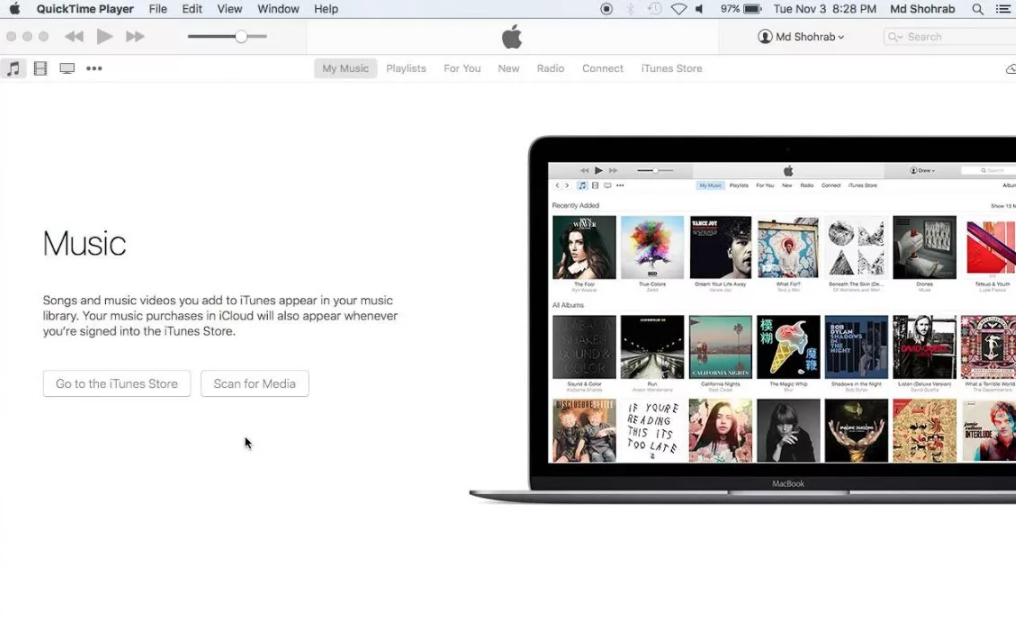Go to the iTunes Store tab
This screenshot has width=1016, height=642.
[x=671, y=69]
